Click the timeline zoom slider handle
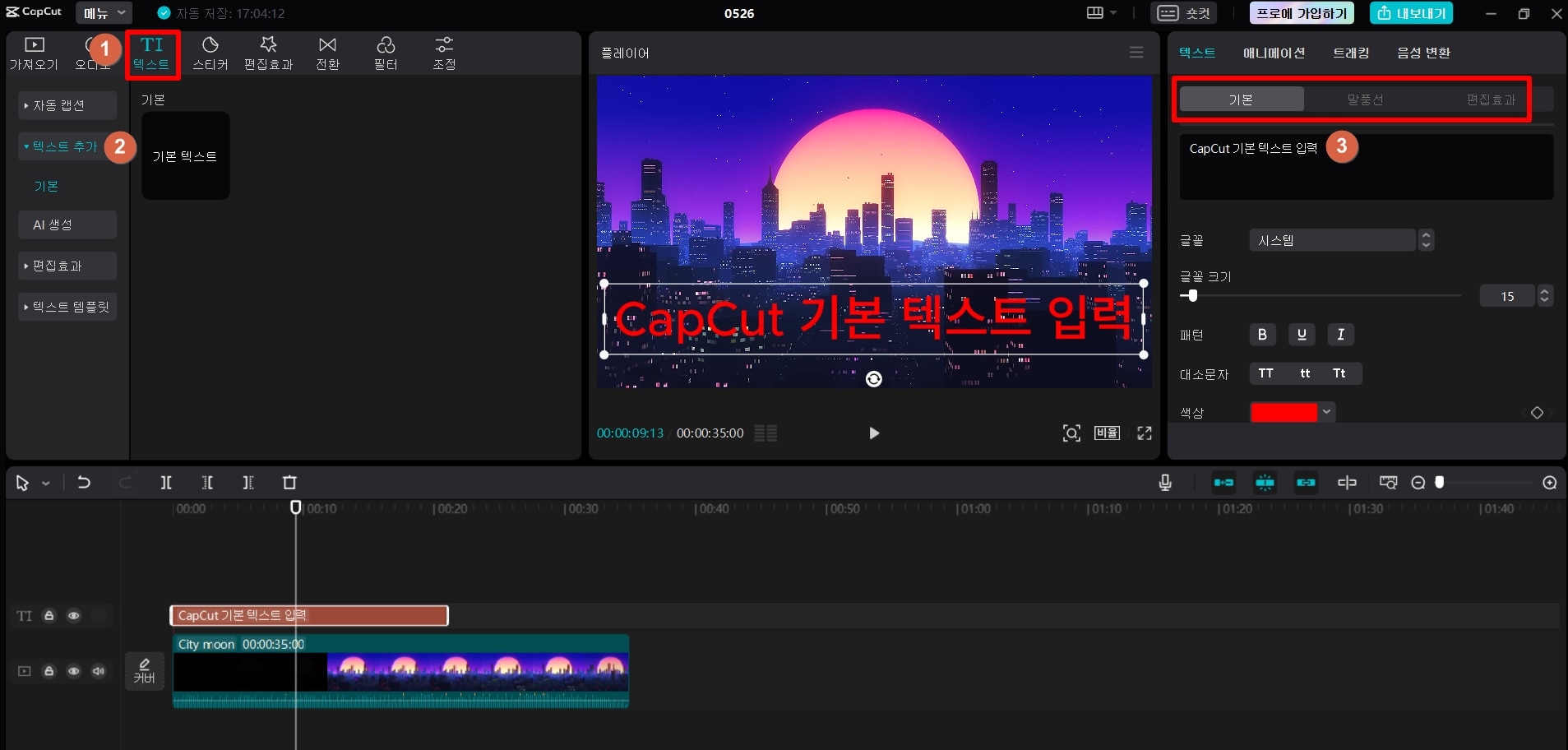The height and width of the screenshot is (750, 1568). tap(1440, 483)
